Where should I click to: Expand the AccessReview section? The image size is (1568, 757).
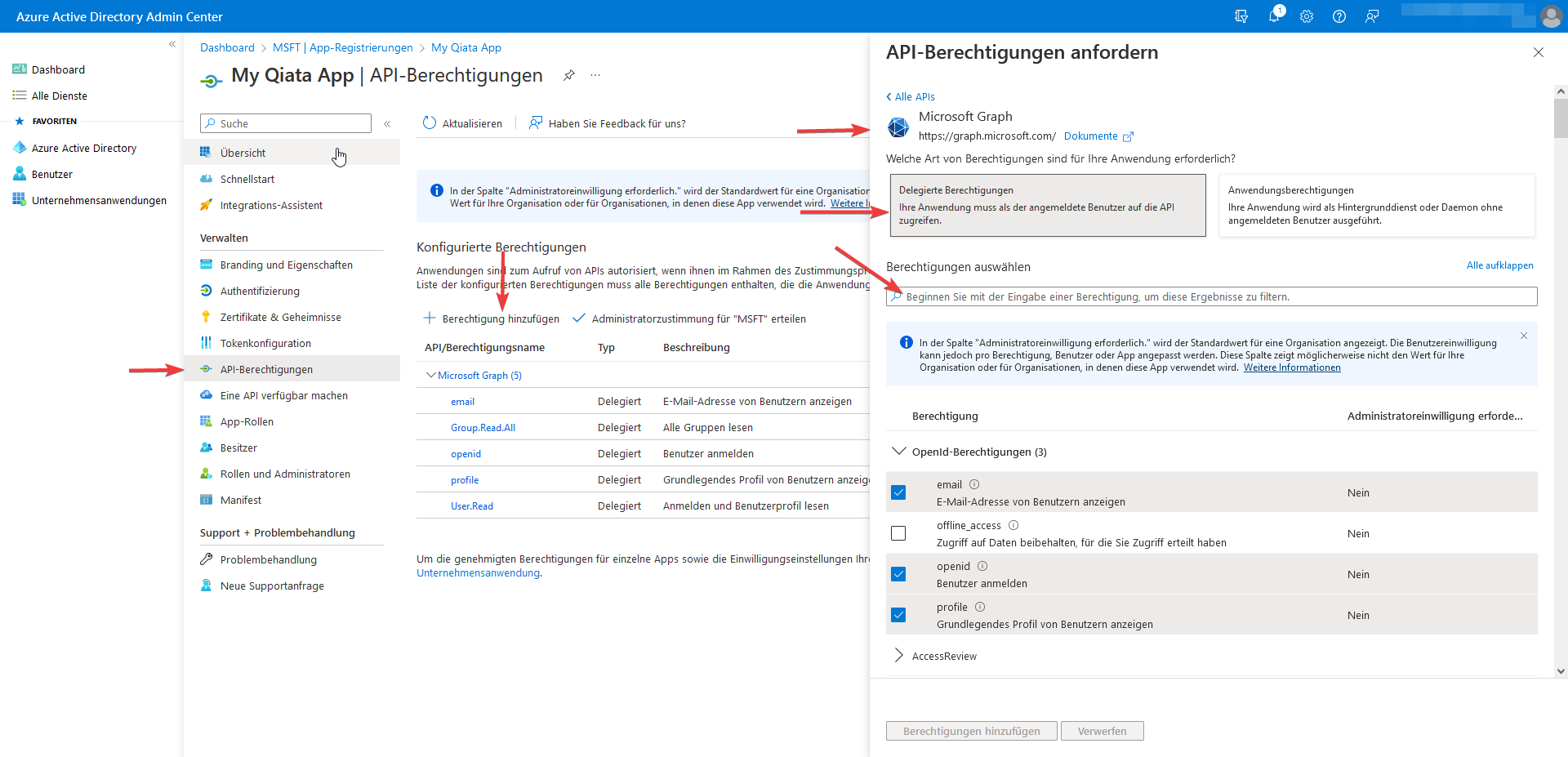[898, 655]
